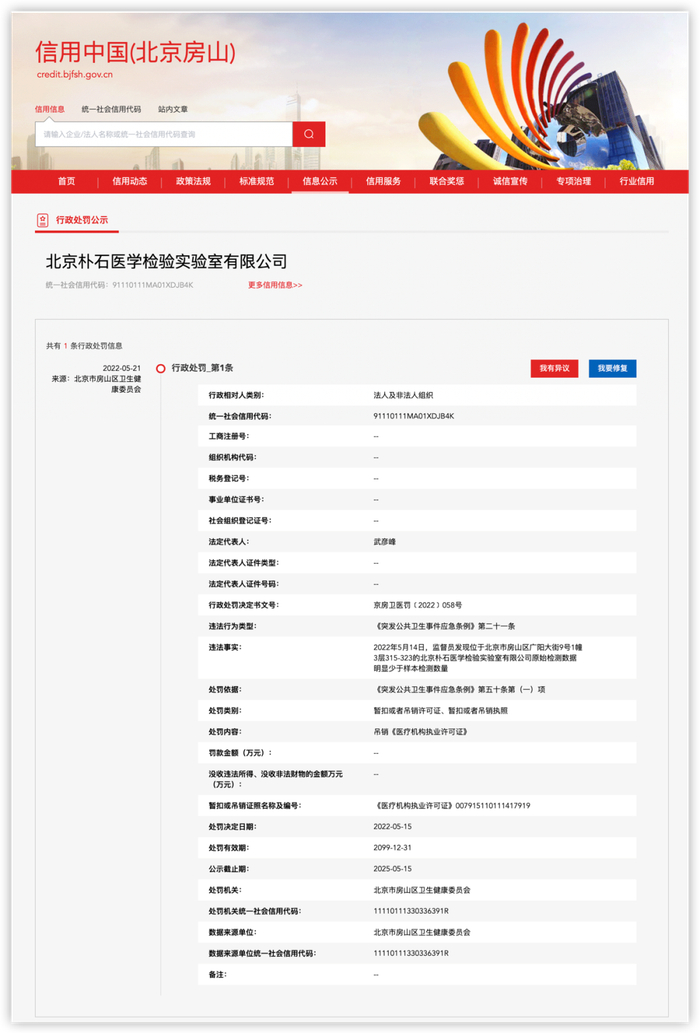
Task: Click the red search magnifier button
Action: (309, 134)
